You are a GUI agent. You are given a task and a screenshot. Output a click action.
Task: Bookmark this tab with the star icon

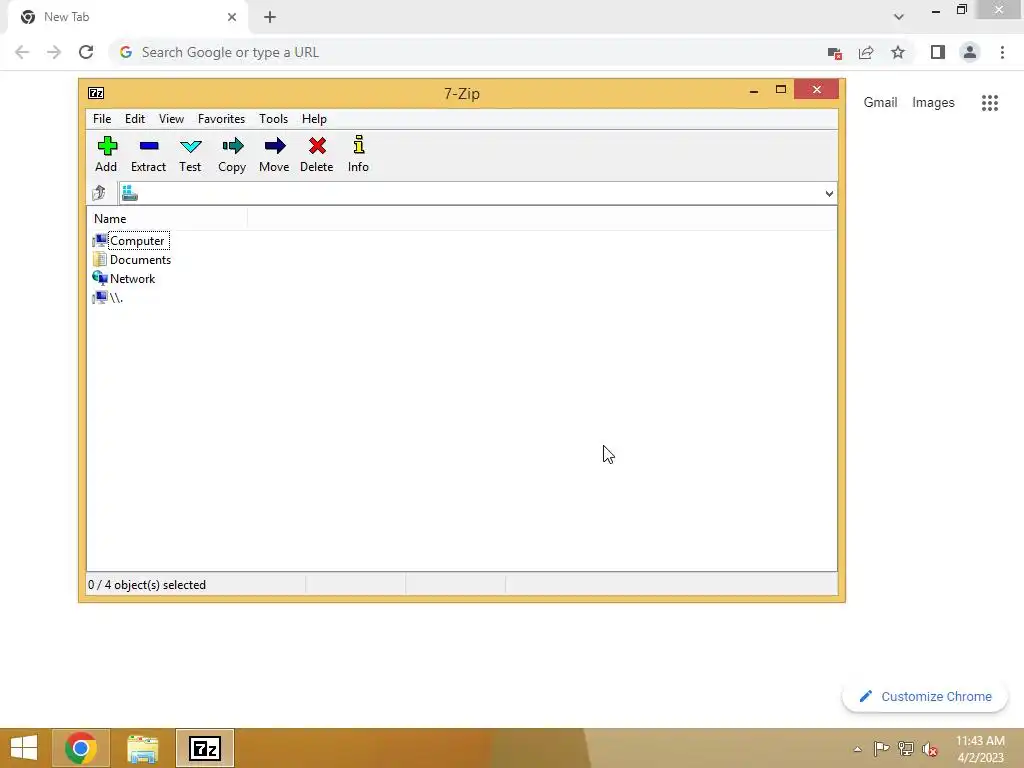pos(898,52)
